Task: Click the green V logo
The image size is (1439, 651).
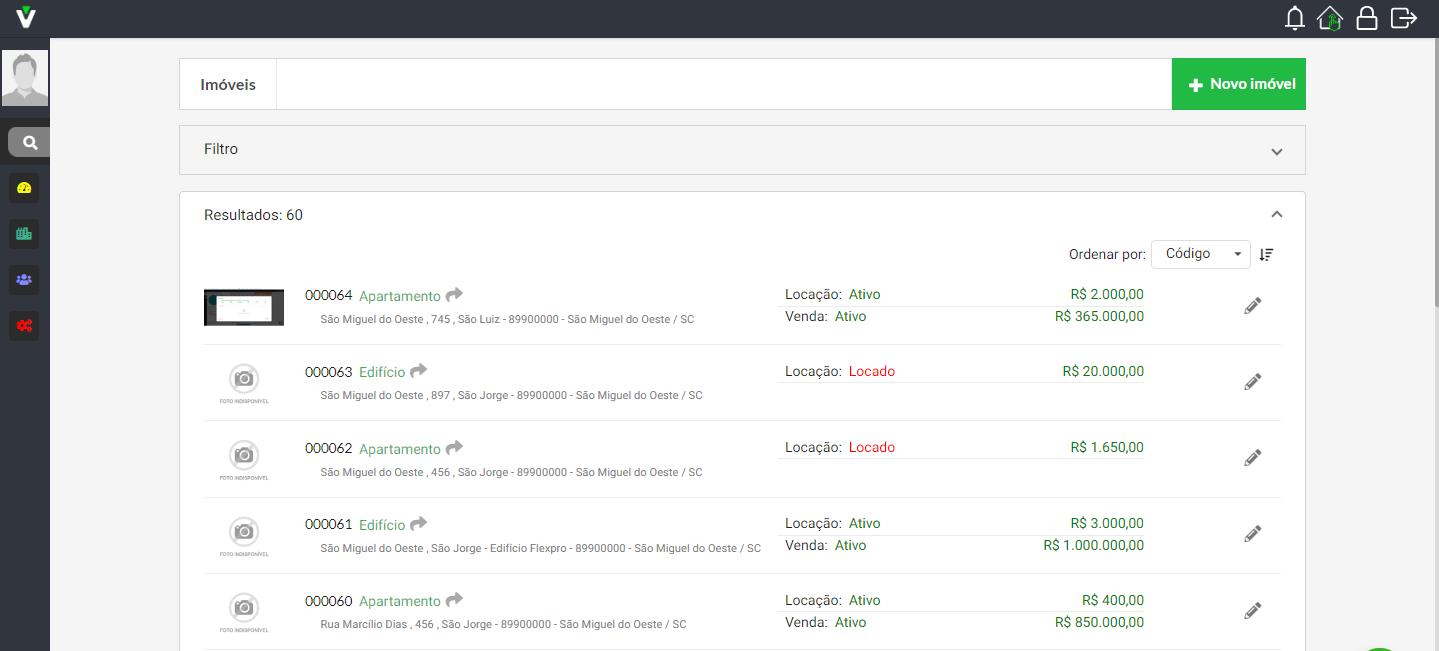Action: 26,17
